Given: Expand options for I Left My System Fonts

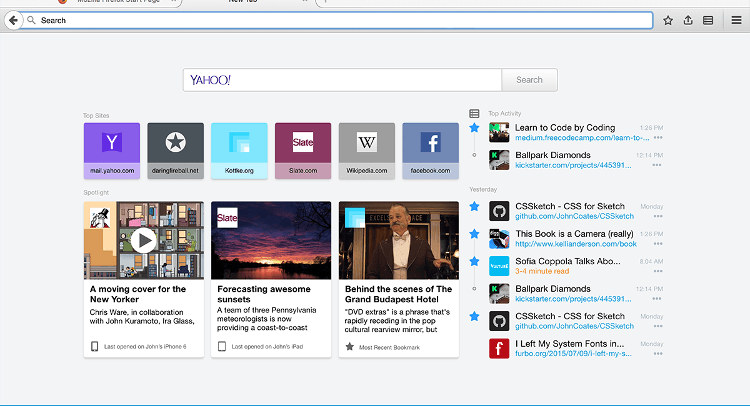Looking at the screenshot, I should (657, 353).
